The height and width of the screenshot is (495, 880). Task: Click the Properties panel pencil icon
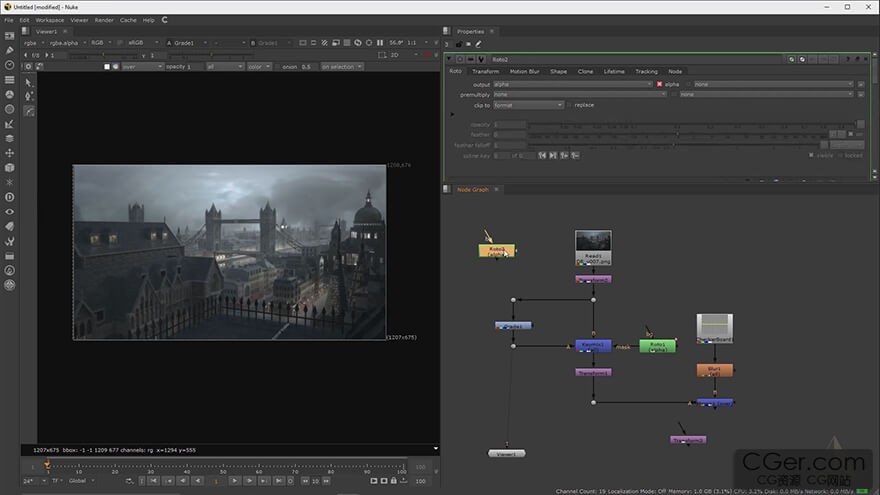point(479,44)
